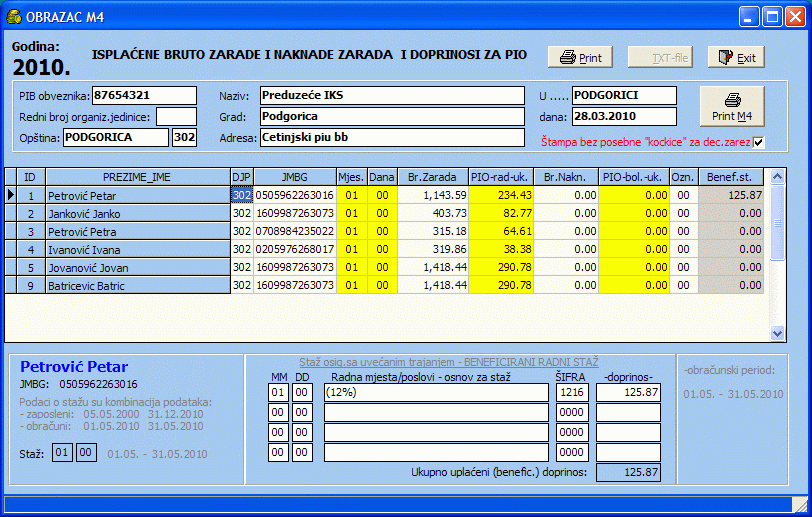Viewport: 812px width, 517px height.
Task: Click the Benef.st. cell 125.87
Action: pyautogui.click(x=731, y=195)
